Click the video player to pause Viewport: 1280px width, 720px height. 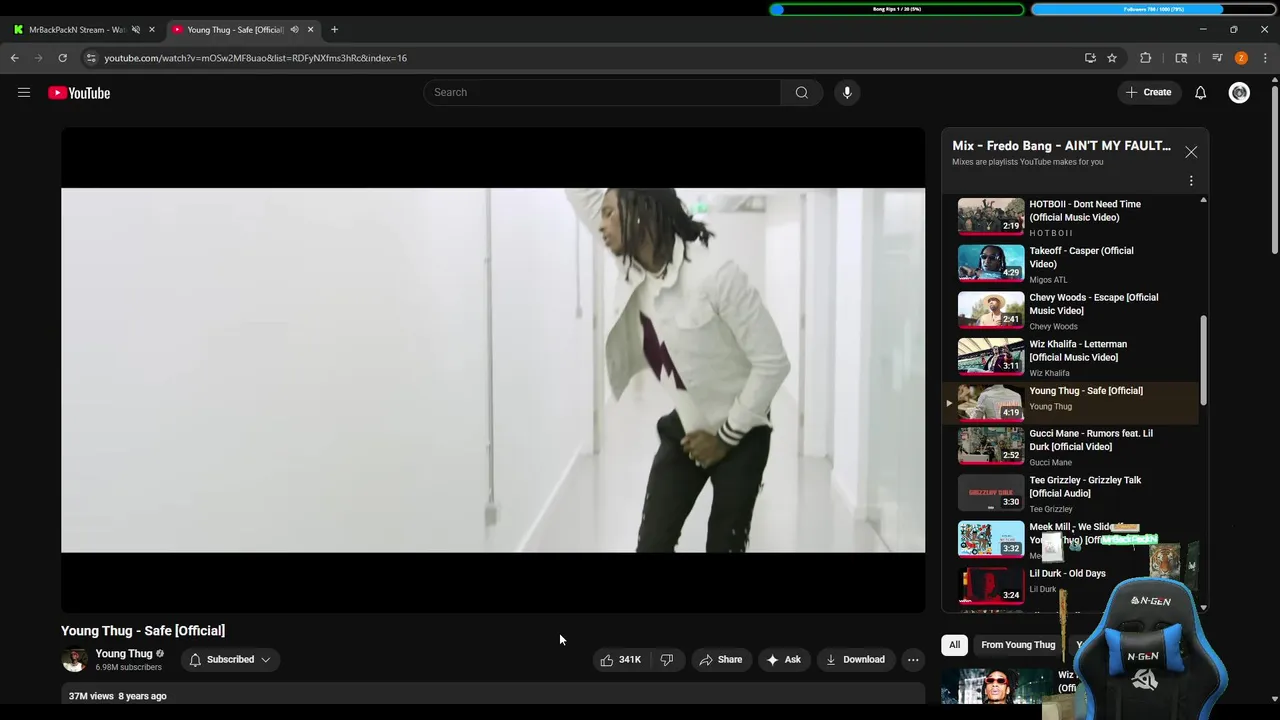493,370
